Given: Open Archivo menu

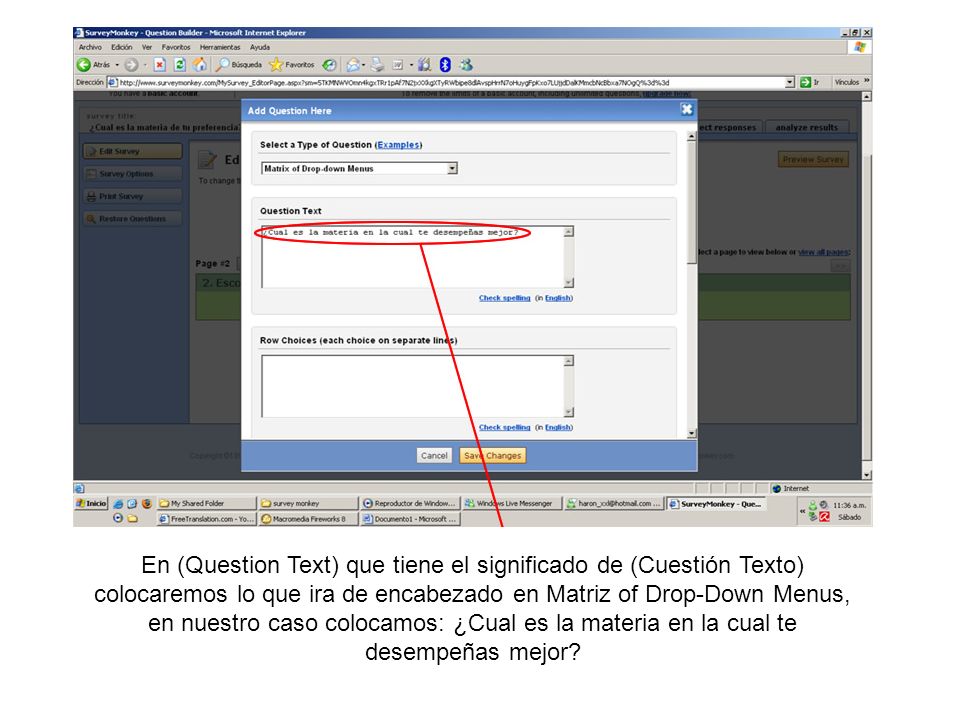Looking at the screenshot, I should pyautogui.click(x=90, y=47).
